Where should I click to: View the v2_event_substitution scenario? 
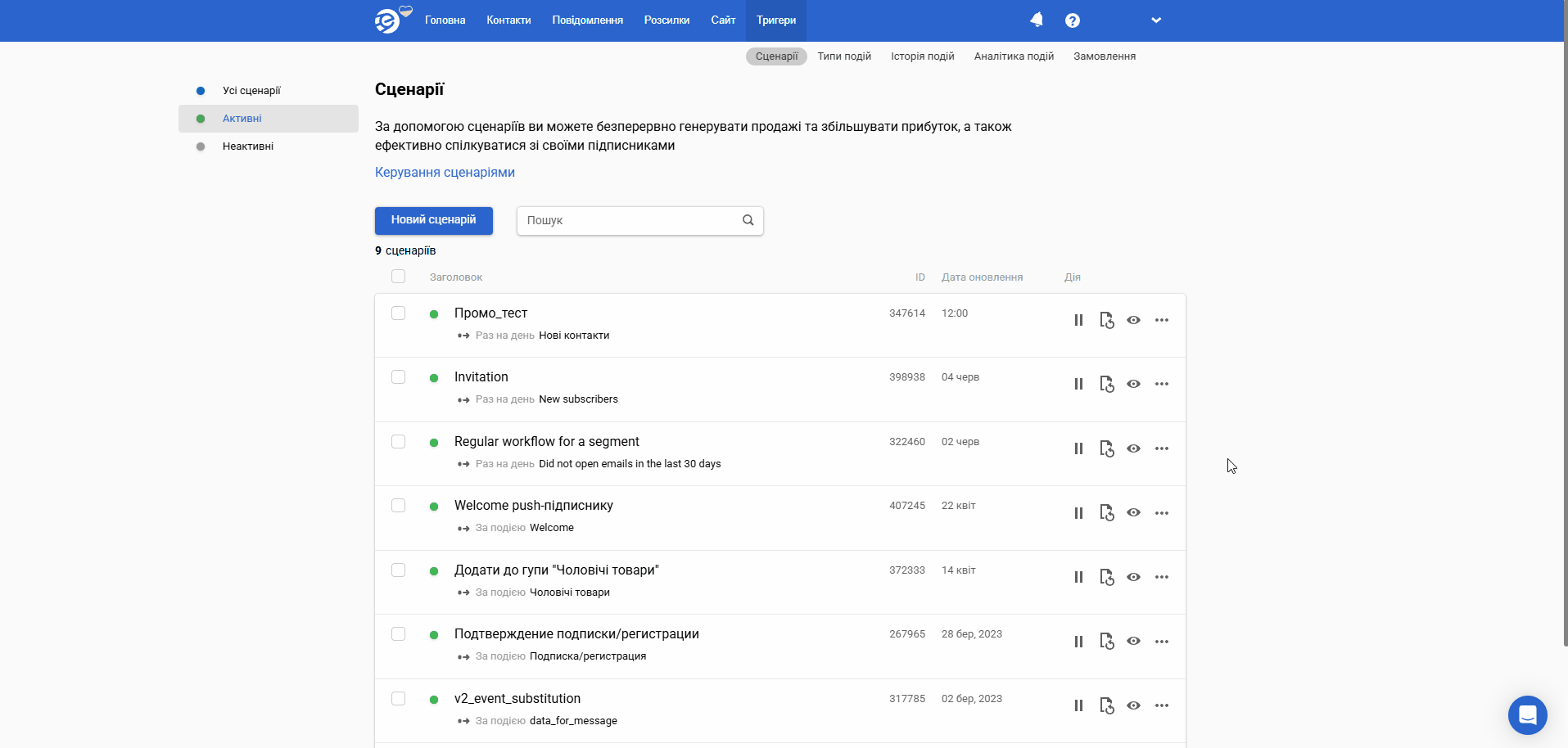(x=1133, y=705)
